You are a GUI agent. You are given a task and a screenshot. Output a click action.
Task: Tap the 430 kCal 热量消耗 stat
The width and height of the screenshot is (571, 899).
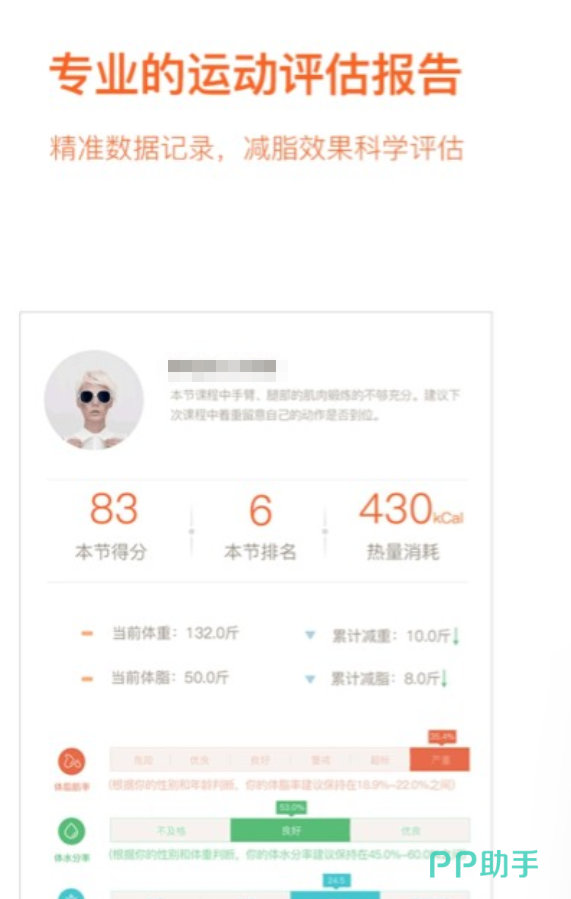(x=409, y=526)
